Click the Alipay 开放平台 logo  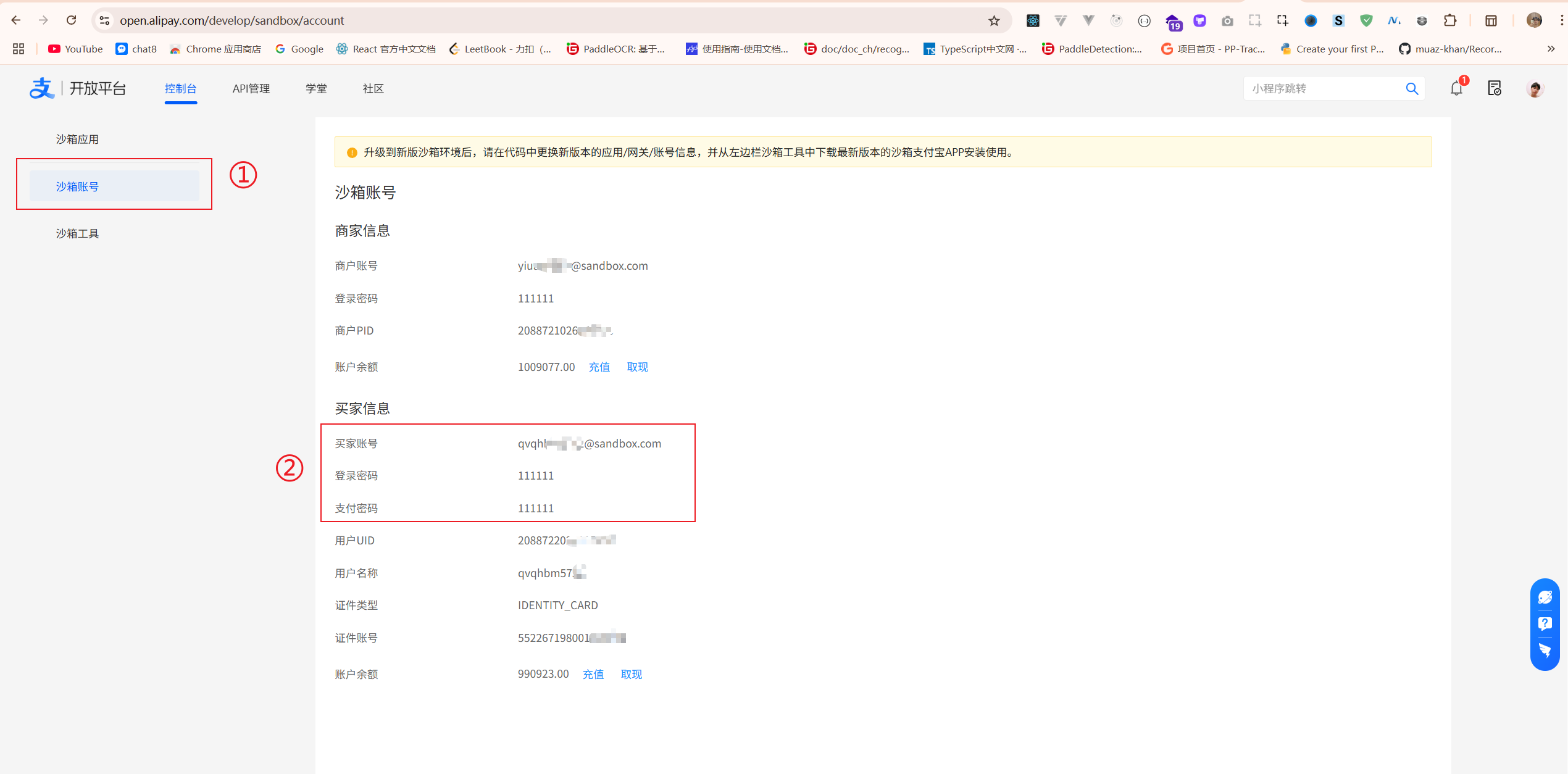78,88
